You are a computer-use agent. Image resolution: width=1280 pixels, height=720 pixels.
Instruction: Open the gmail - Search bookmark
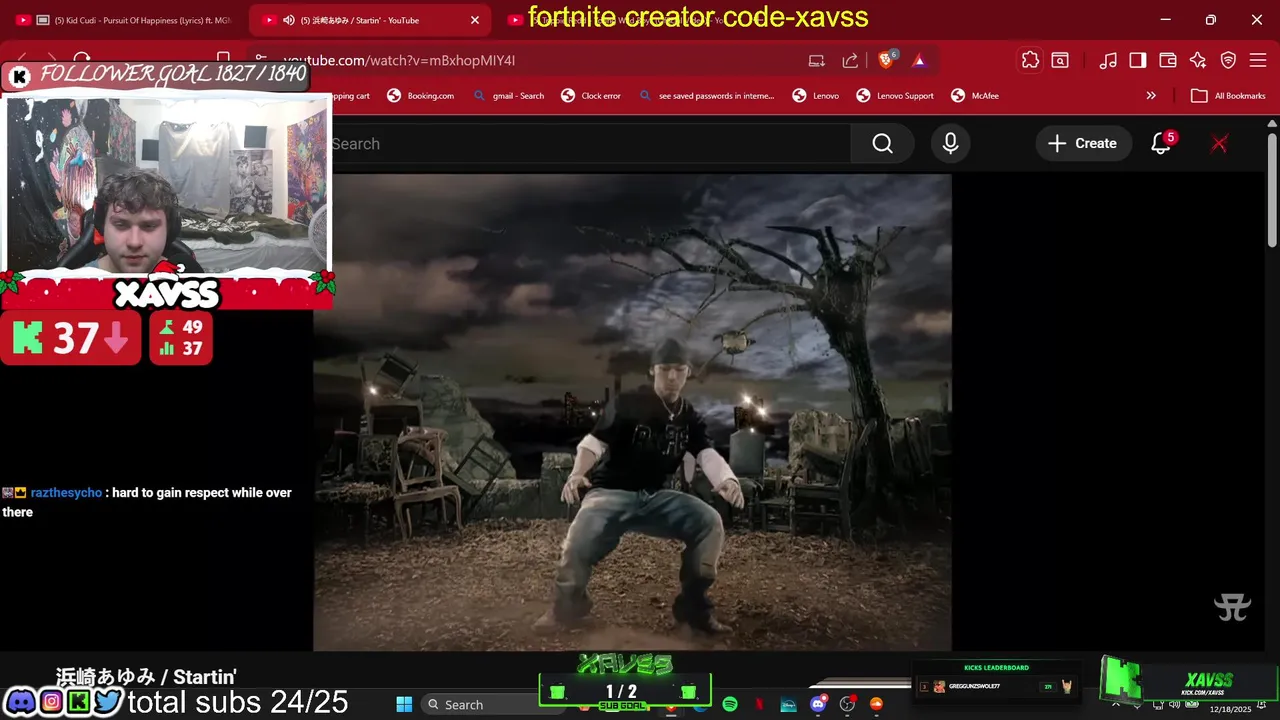508,96
